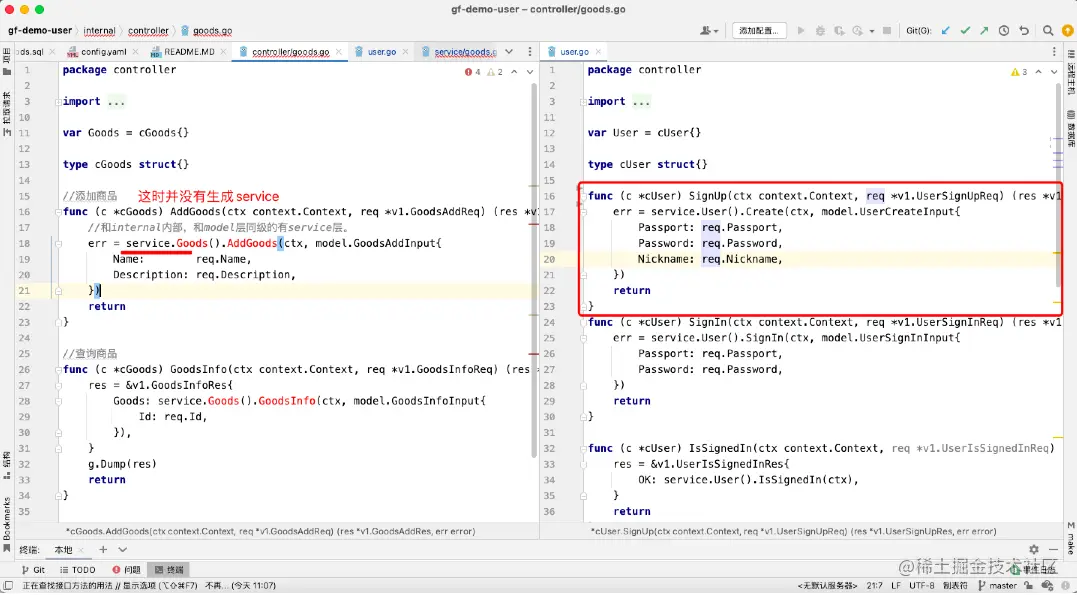Click gf-demo-user breadcrumb

tap(40, 31)
